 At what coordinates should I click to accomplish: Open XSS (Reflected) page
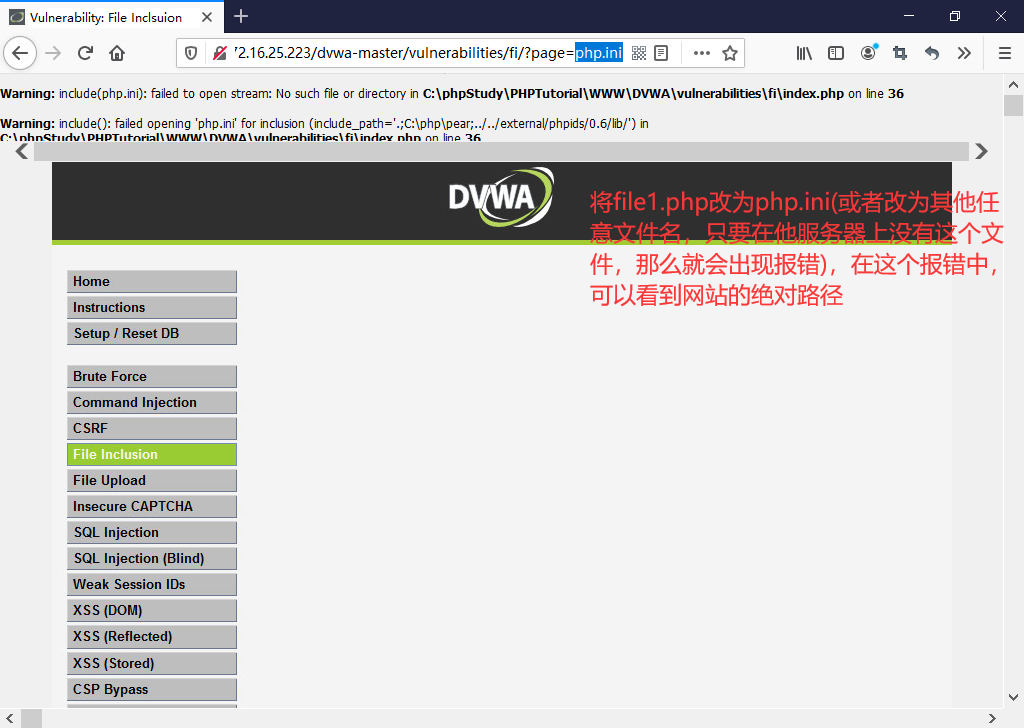coord(152,637)
